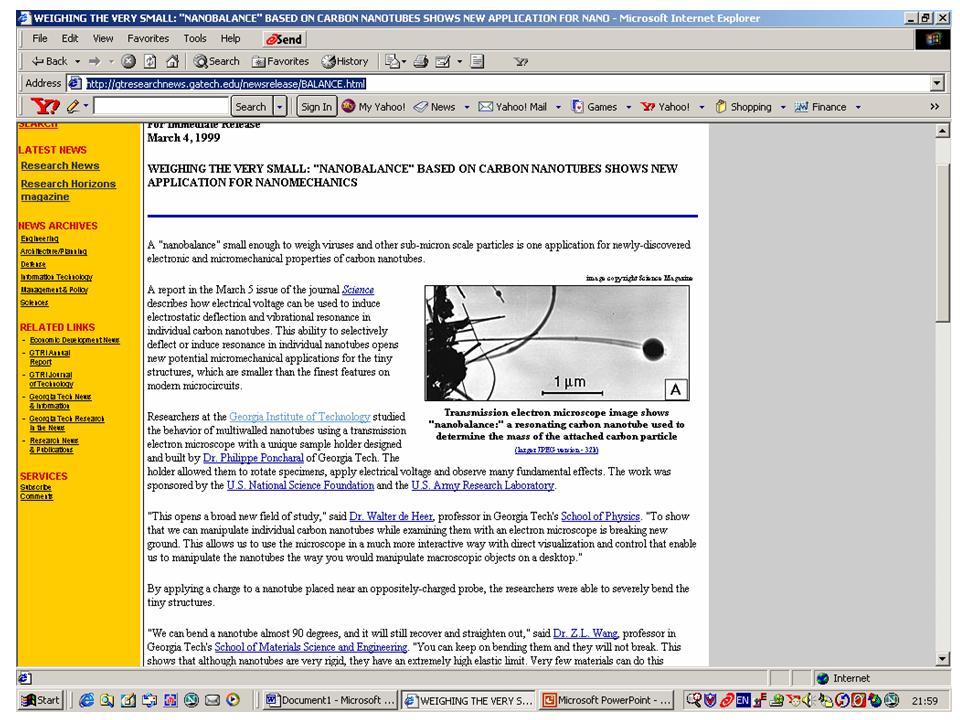Launch Internet Explorer from Quick Launch
960x720 pixels.
click(86, 700)
